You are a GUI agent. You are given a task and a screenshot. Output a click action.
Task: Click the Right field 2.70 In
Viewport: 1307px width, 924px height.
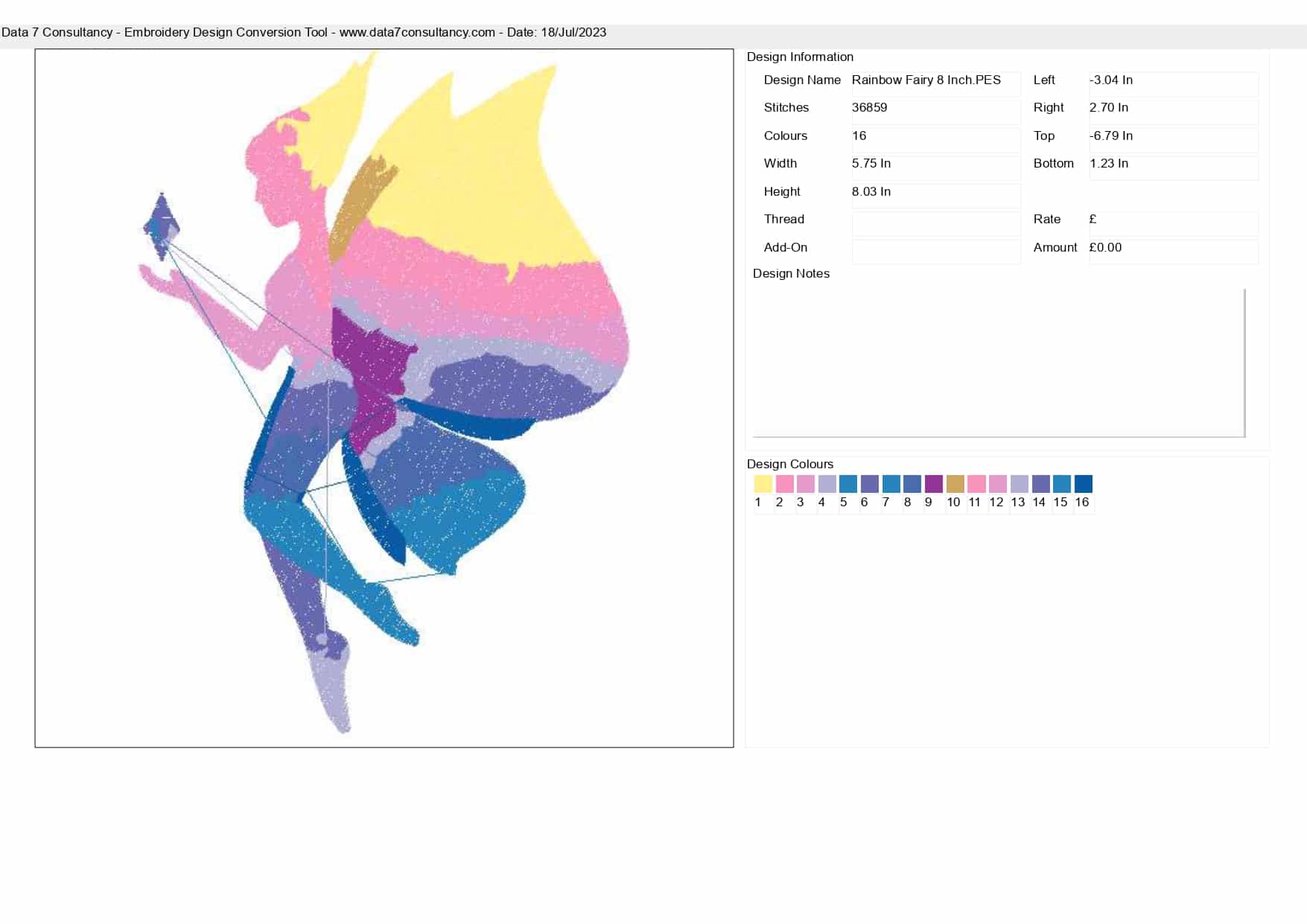1174,111
